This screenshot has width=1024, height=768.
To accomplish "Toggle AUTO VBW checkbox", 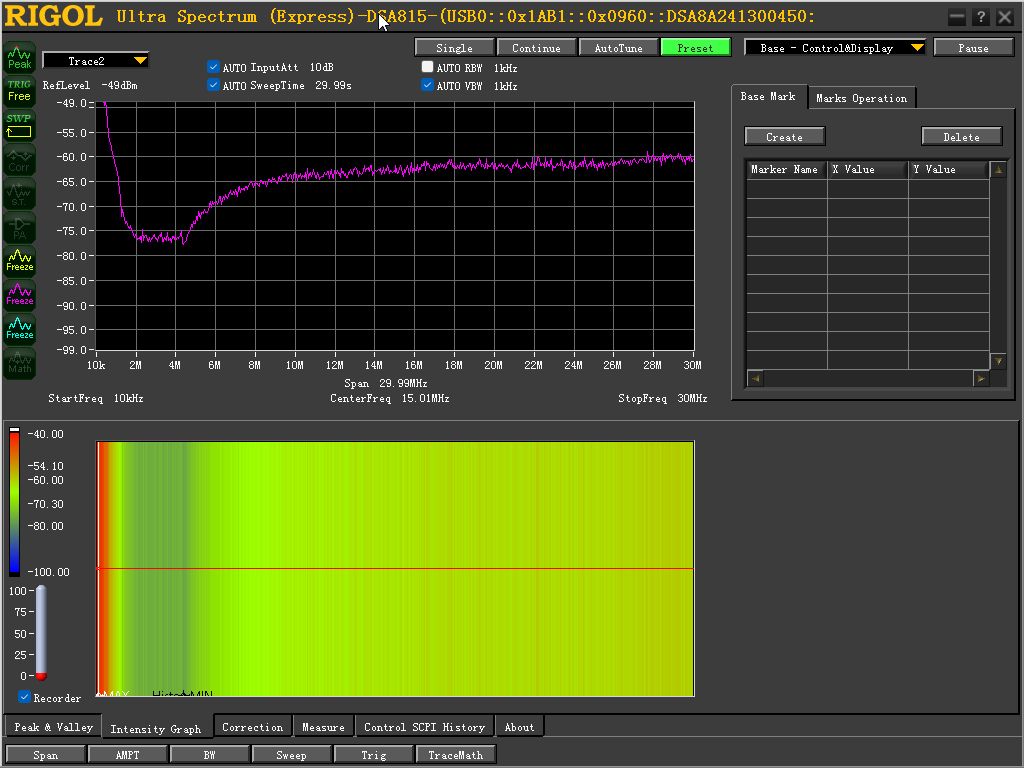I will (427, 84).
